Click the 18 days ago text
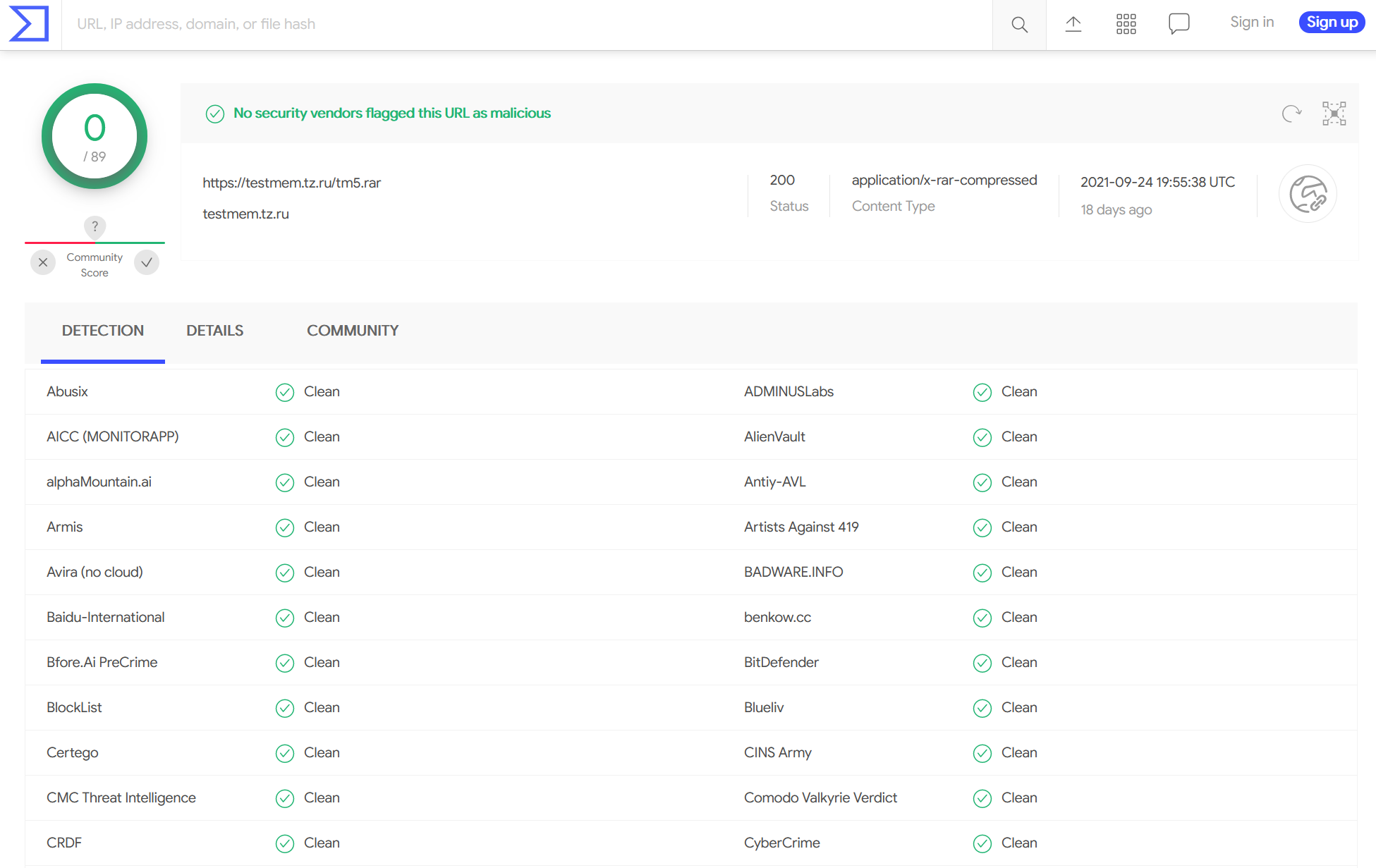 coord(1116,209)
